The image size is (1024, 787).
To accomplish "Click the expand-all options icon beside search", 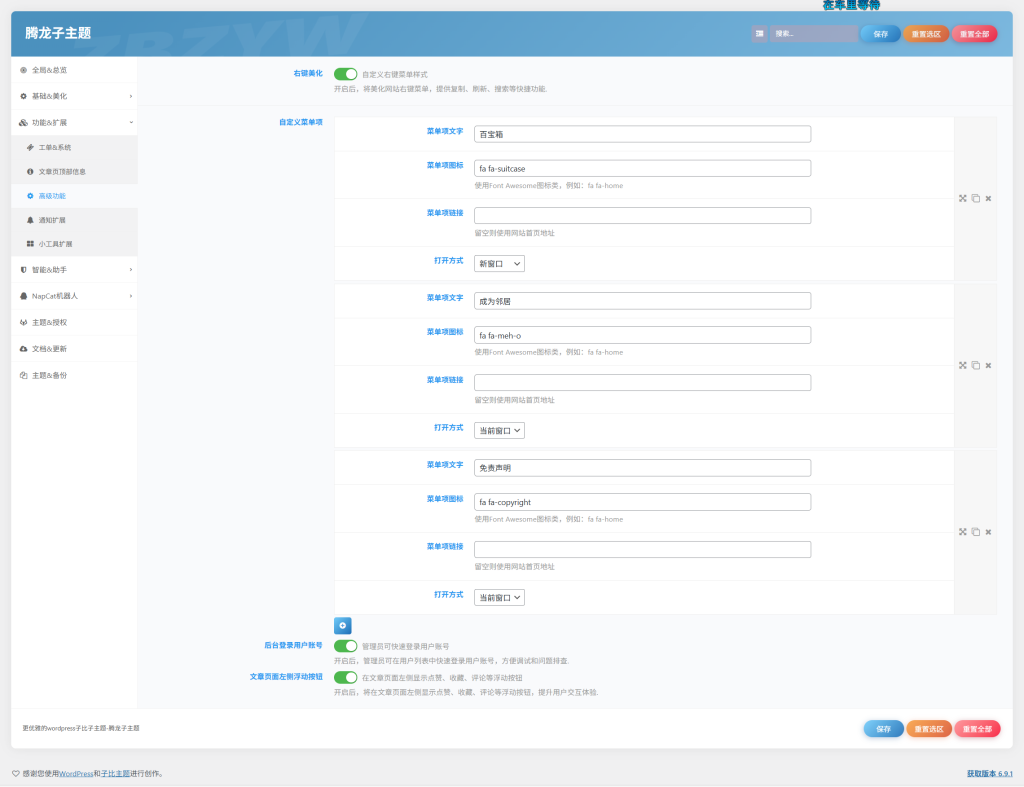I will point(760,34).
